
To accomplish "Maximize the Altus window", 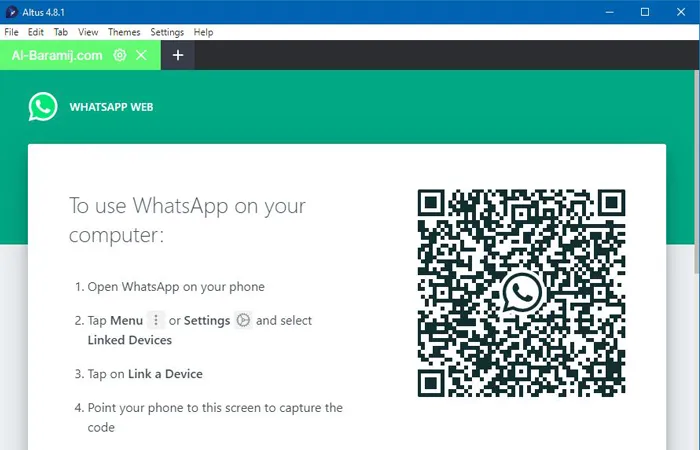I will [645, 12].
